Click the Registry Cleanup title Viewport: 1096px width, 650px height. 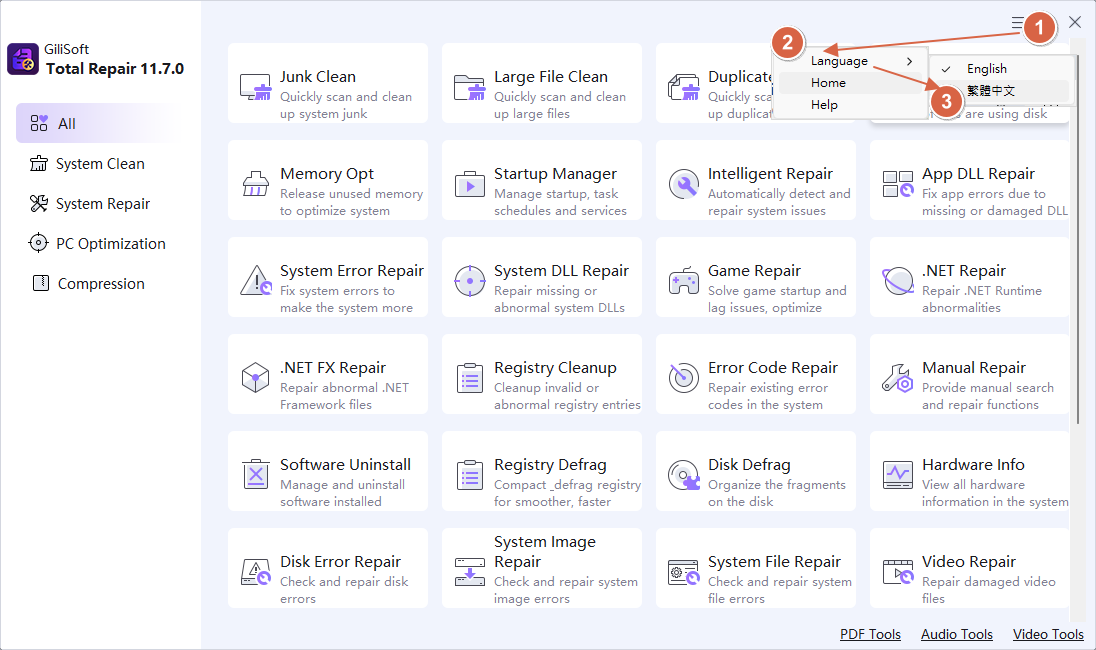(556, 368)
